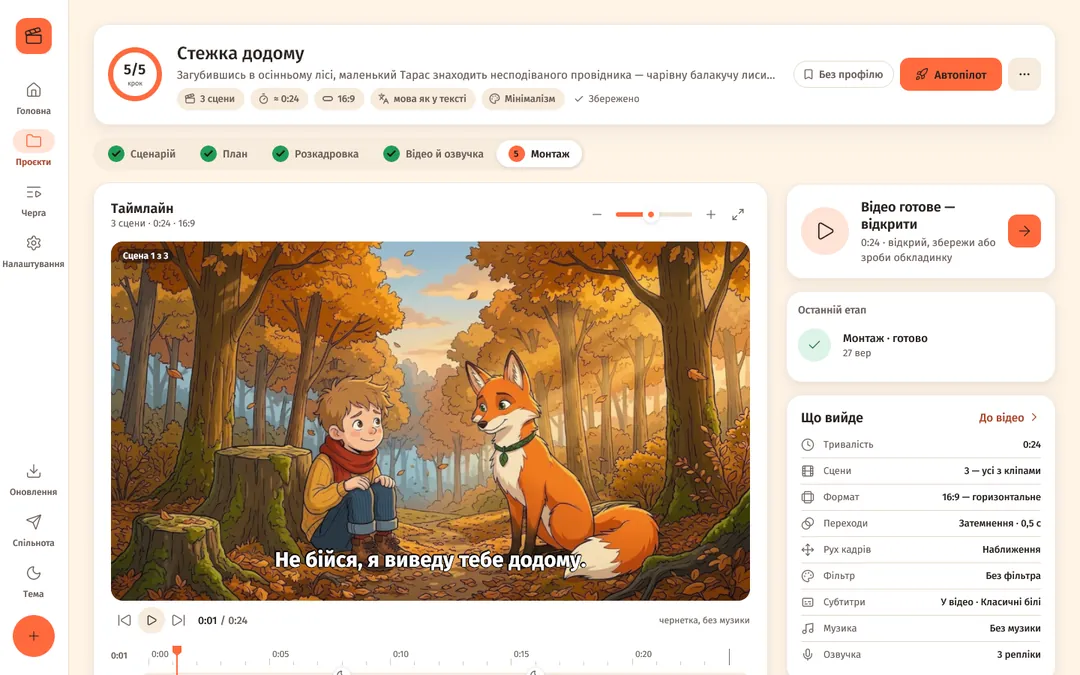Open the 16:9 aspect ratio chip
Image resolution: width=1080 pixels, height=675 pixels.
point(339,98)
